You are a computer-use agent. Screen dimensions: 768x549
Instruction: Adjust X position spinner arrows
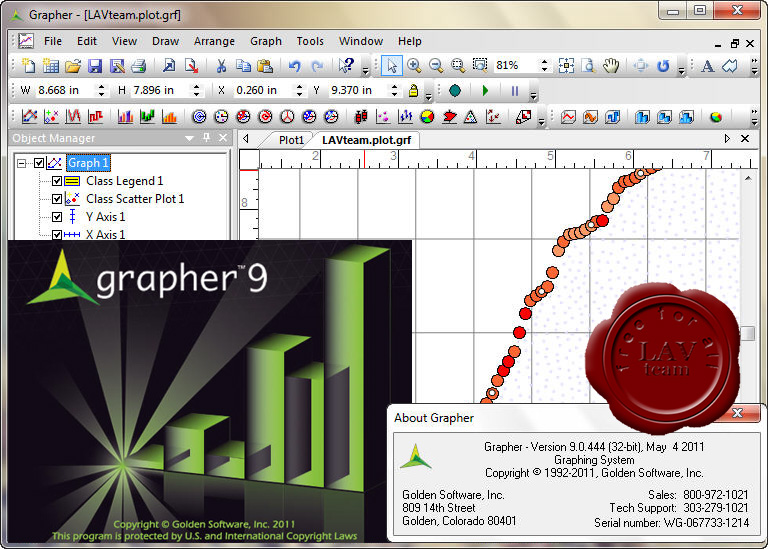pyautogui.click(x=299, y=91)
